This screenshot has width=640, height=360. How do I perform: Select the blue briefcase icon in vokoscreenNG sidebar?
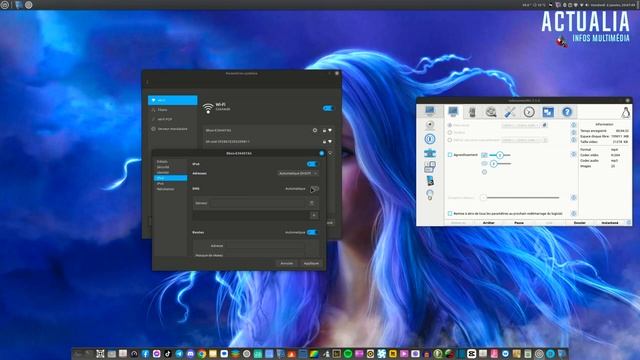430,153
